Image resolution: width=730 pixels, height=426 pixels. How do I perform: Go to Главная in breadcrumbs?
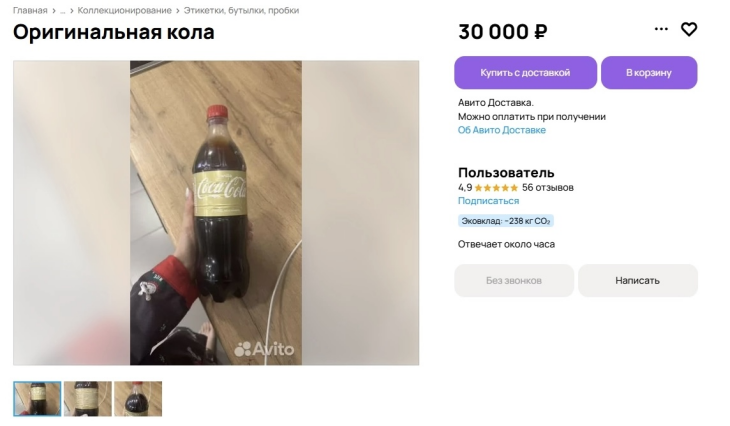[30, 10]
